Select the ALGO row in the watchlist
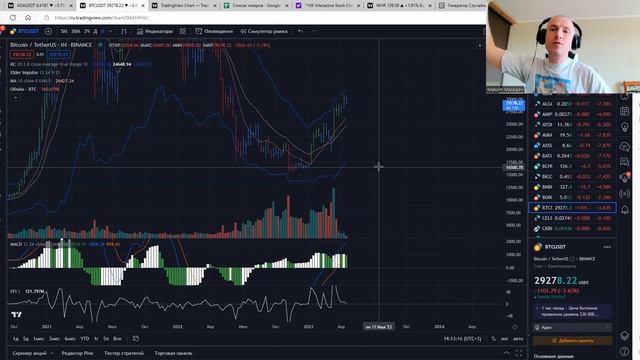640x360 pixels. click(572, 104)
